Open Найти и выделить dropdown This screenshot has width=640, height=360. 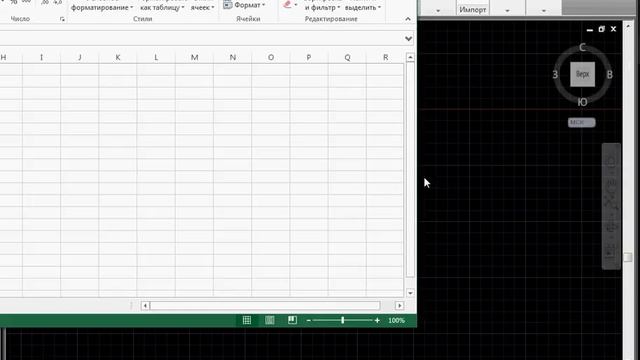pos(362,6)
